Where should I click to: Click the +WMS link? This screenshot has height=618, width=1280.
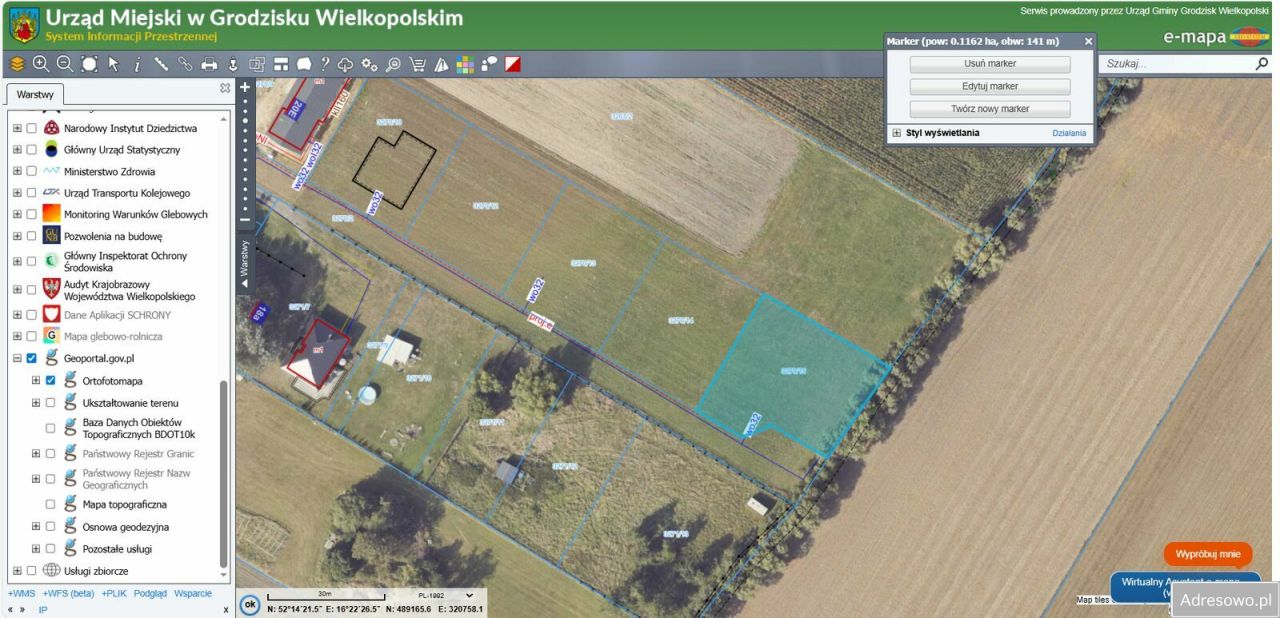(x=22, y=594)
